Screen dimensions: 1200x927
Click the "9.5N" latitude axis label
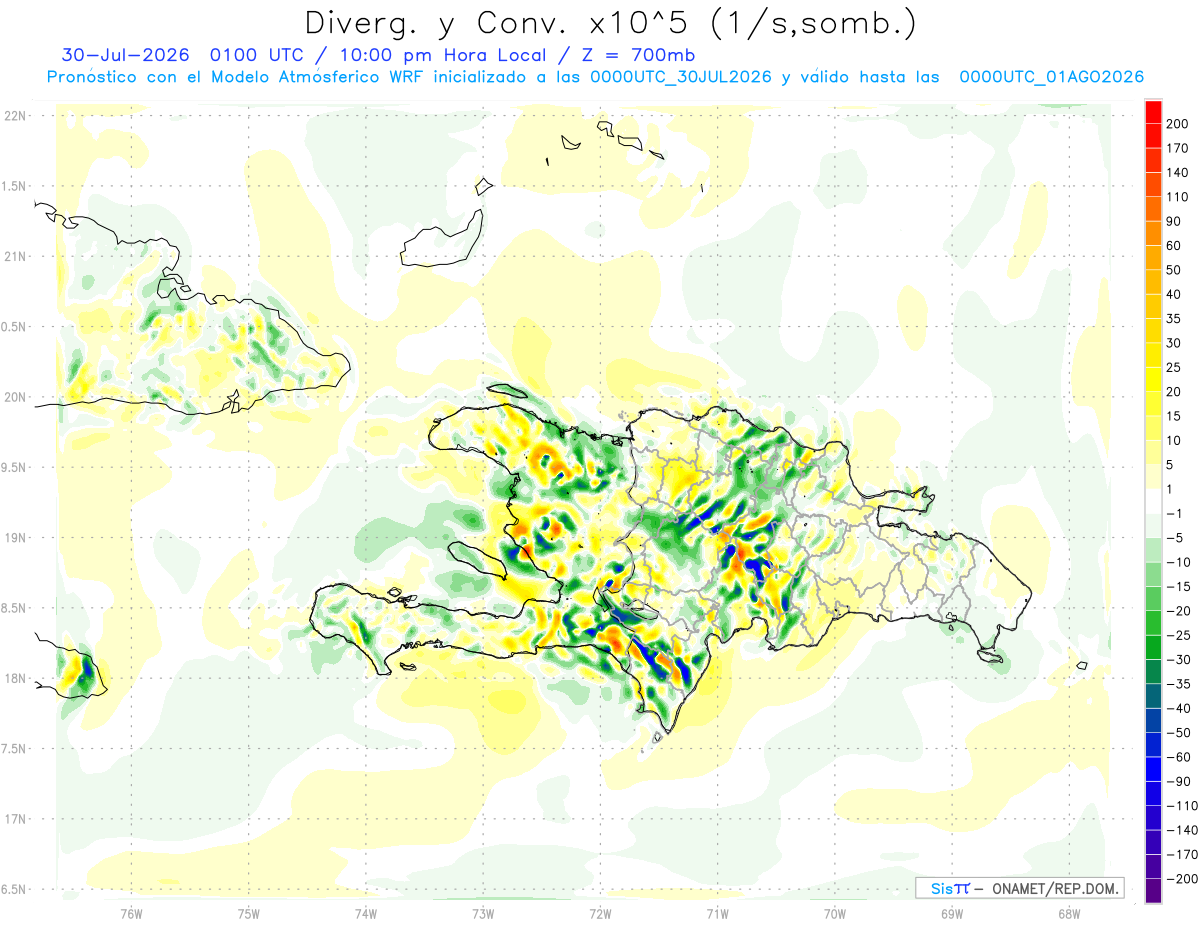(13, 467)
